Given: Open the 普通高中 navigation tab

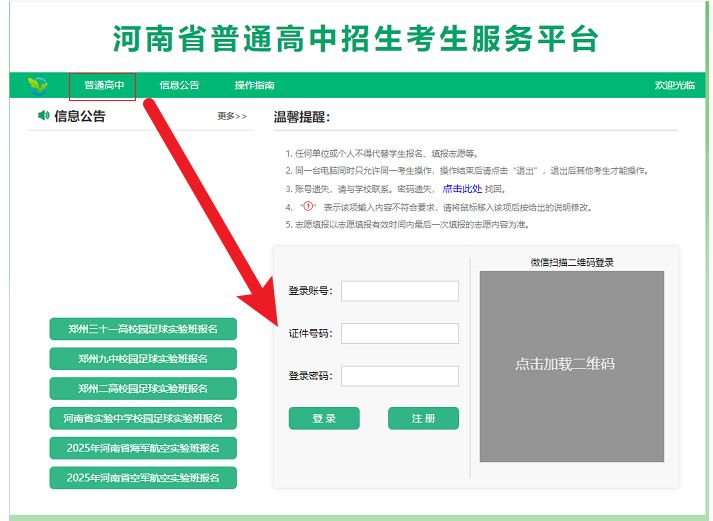Looking at the screenshot, I should click(x=103, y=86).
